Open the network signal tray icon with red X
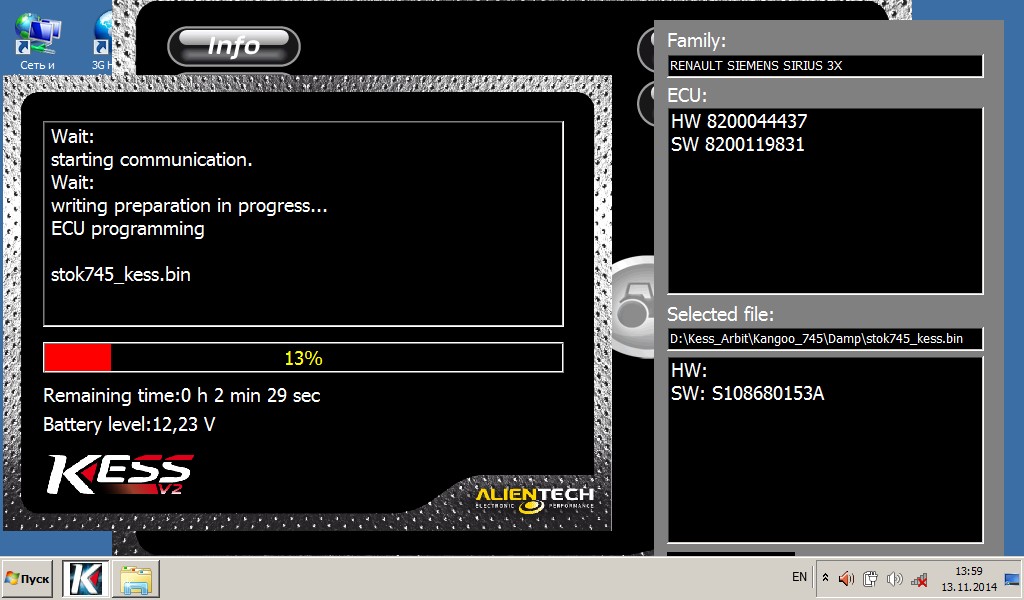The height and width of the screenshot is (600, 1024). pos(919,579)
